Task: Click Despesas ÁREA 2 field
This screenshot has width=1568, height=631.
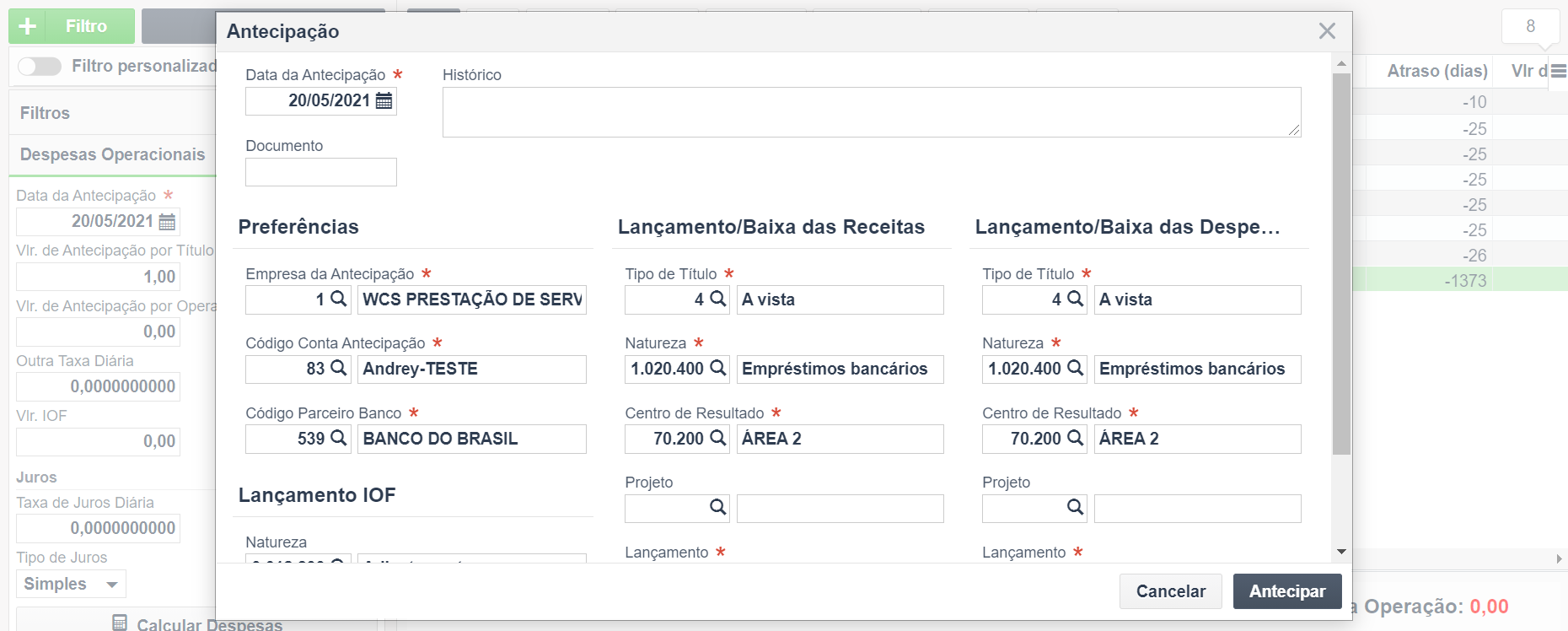Action: tap(1198, 439)
